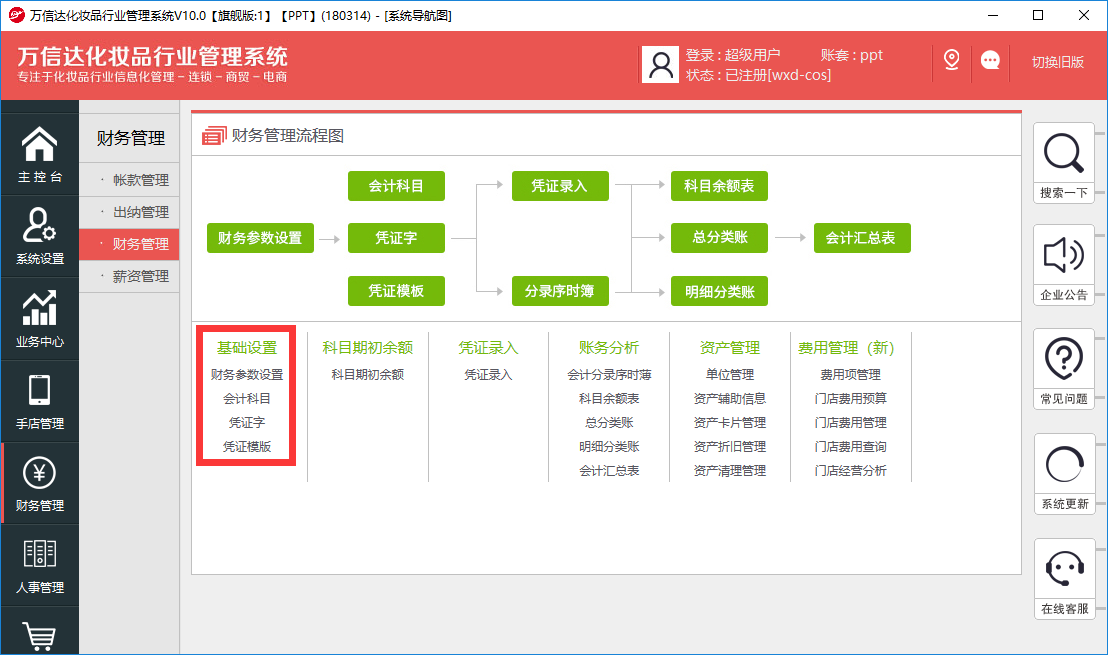This screenshot has width=1108, height=655.
Task: Click the 系统更新 refresh icon
Action: [1063, 464]
